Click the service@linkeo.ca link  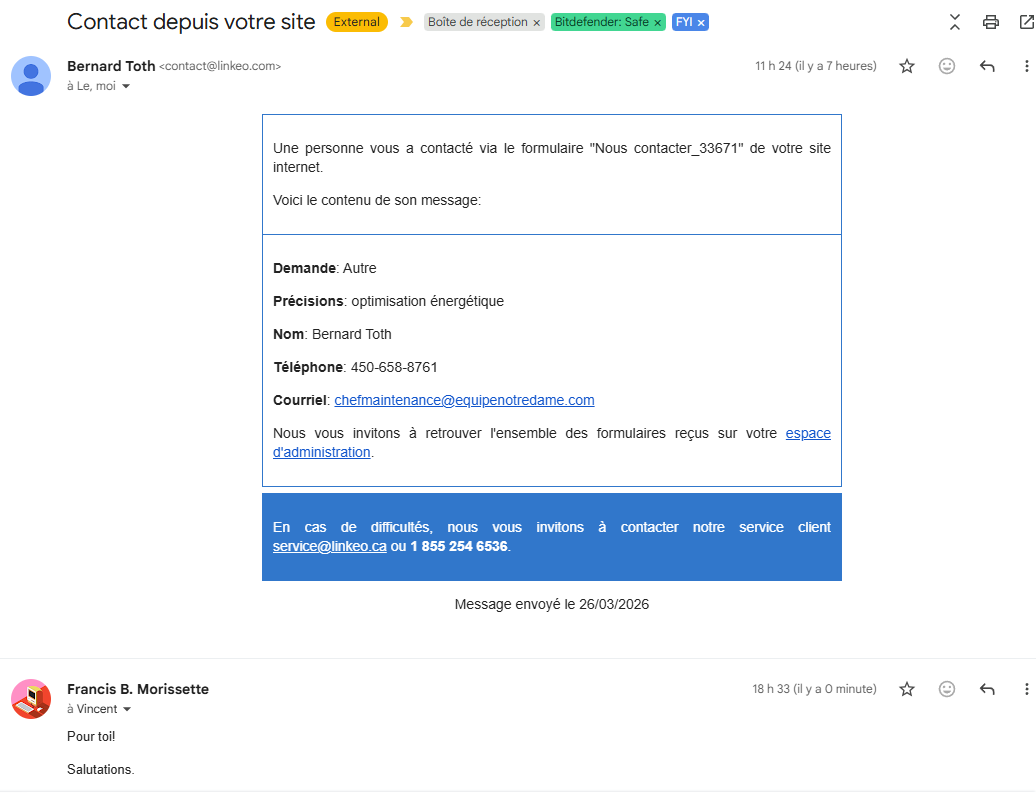[x=329, y=547]
